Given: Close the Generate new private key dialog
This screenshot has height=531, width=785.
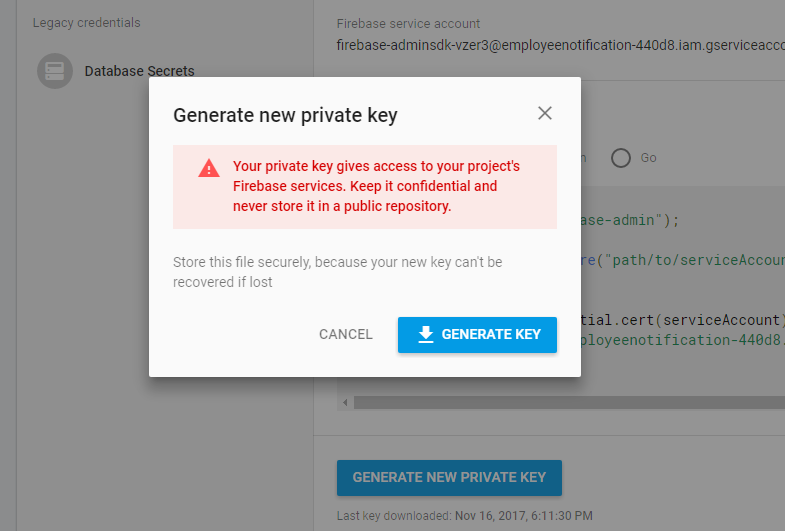Looking at the screenshot, I should tap(545, 114).
